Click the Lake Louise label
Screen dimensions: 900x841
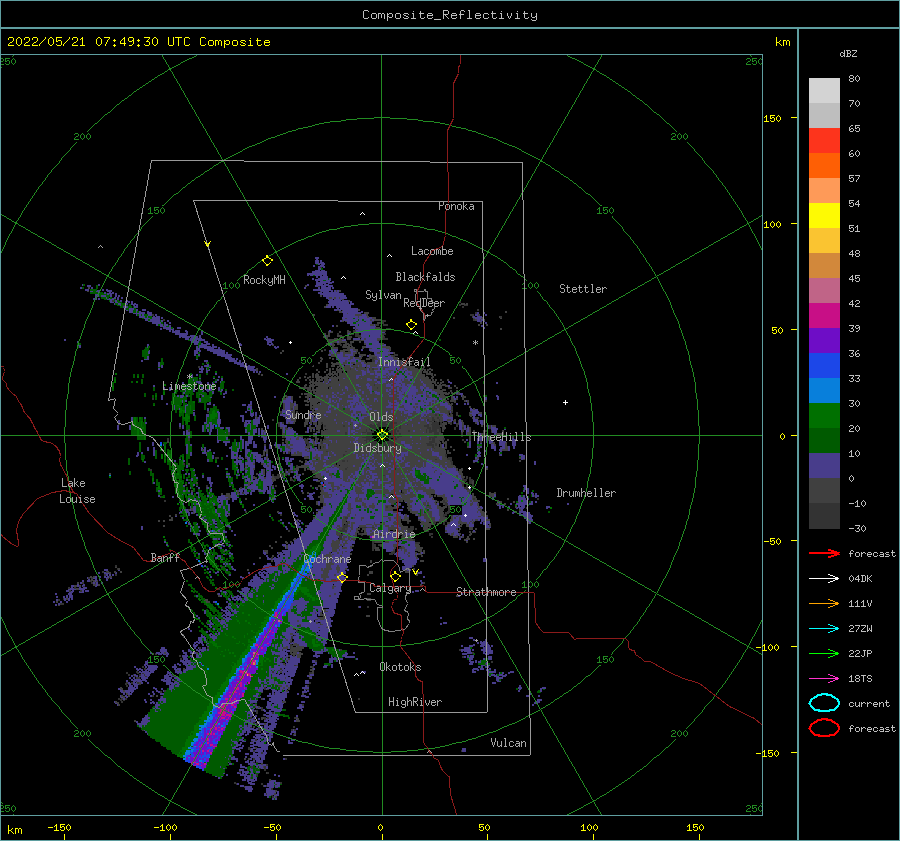pyautogui.click(x=77, y=491)
